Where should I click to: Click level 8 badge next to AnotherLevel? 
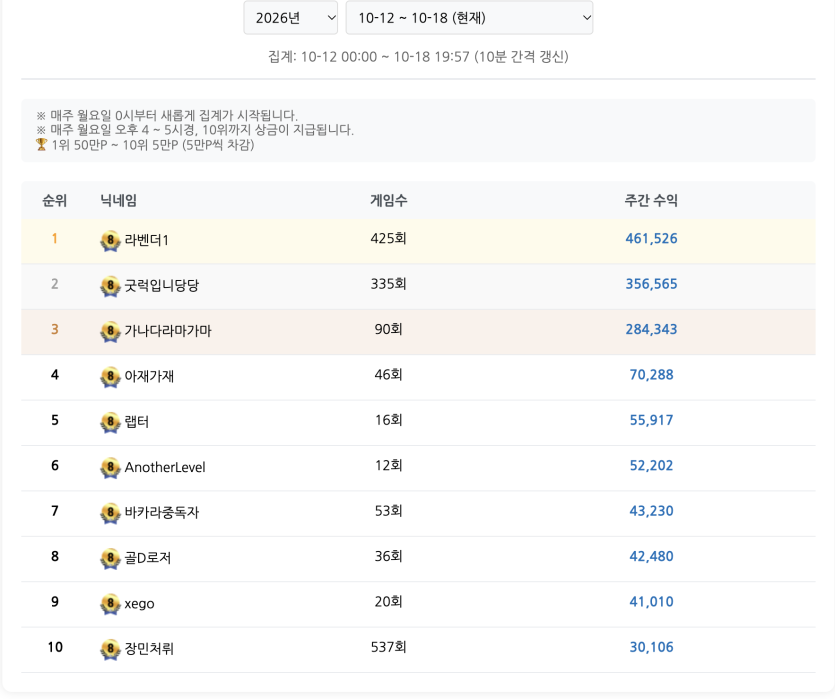pyautogui.click(x=110, y=467)
